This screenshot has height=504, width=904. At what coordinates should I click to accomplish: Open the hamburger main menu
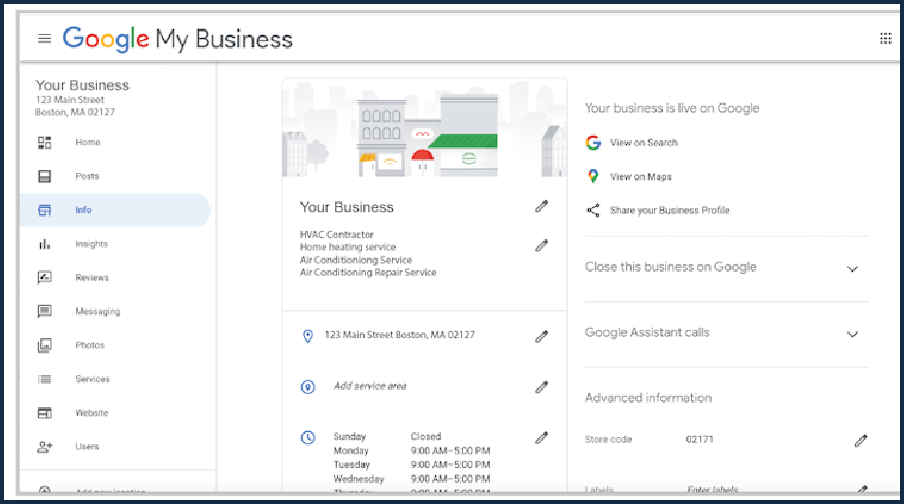click(44, 39)
